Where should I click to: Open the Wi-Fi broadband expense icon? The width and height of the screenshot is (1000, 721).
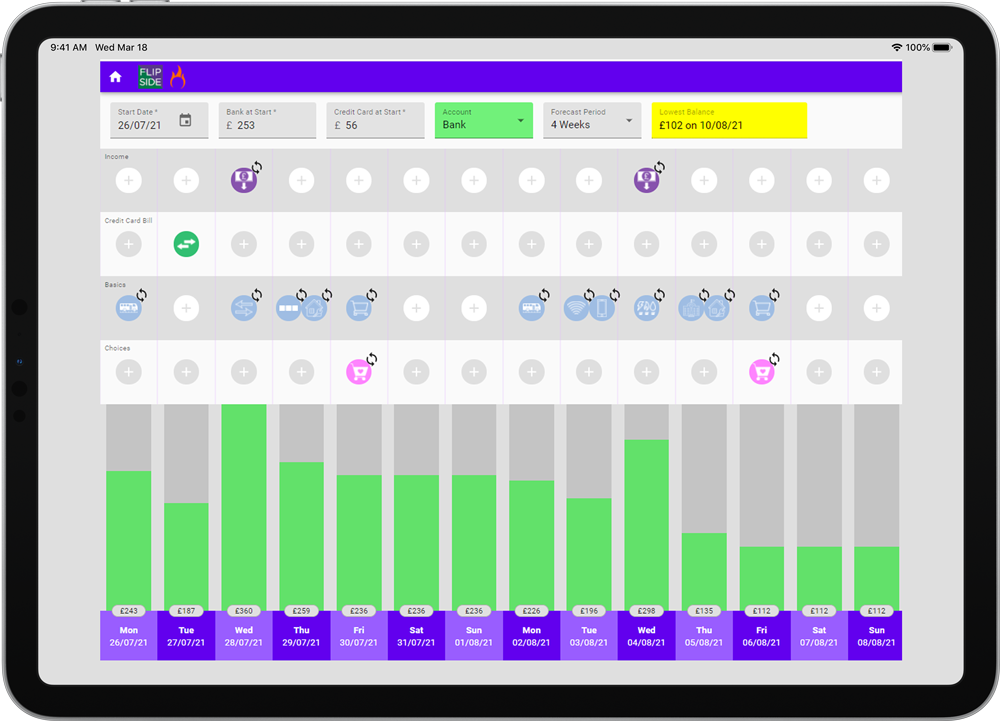[576, 308]
